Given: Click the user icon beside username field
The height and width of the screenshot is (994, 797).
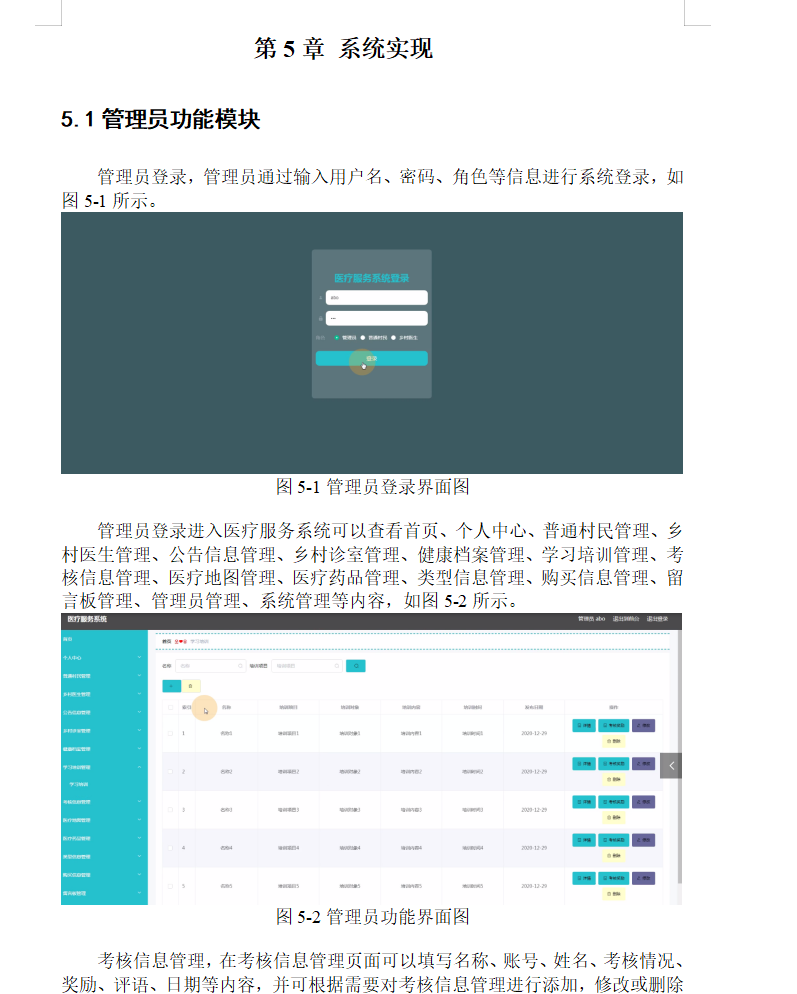Looking at the screenshot, I should [x=320, y=297].
